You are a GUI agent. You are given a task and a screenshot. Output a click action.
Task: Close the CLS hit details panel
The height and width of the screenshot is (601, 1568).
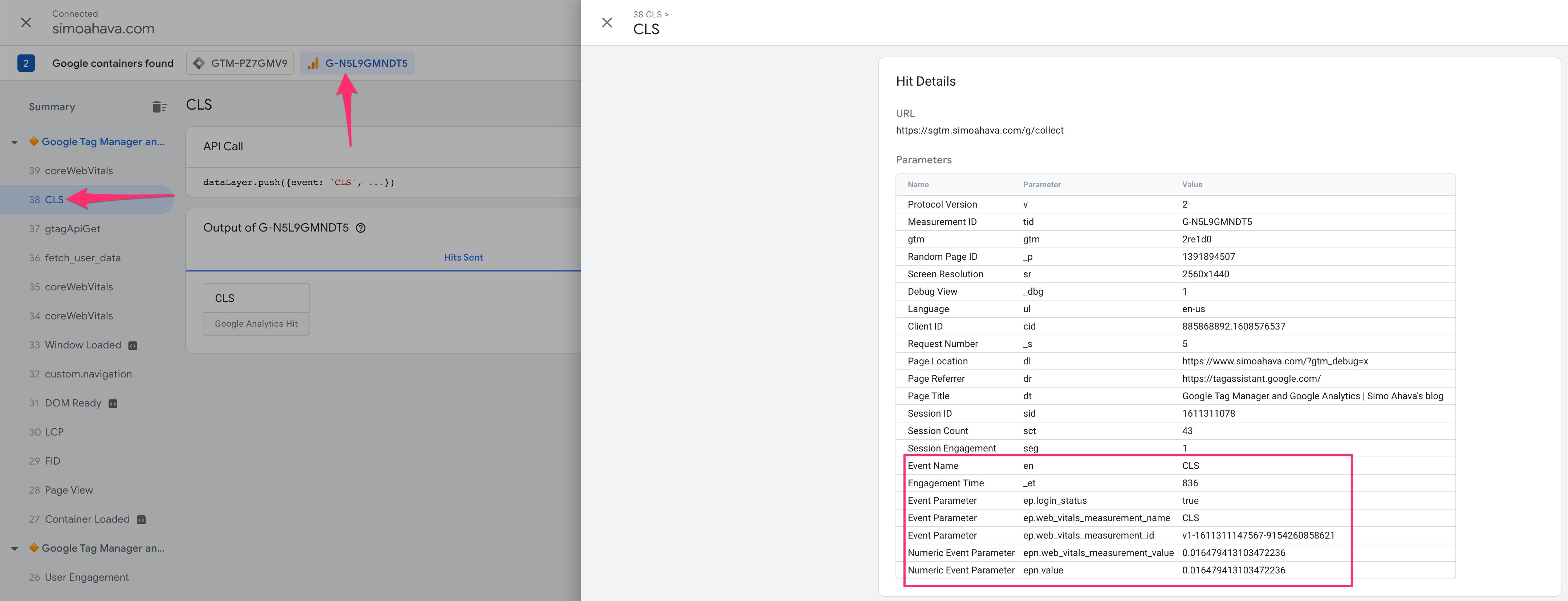click(607, 23)
